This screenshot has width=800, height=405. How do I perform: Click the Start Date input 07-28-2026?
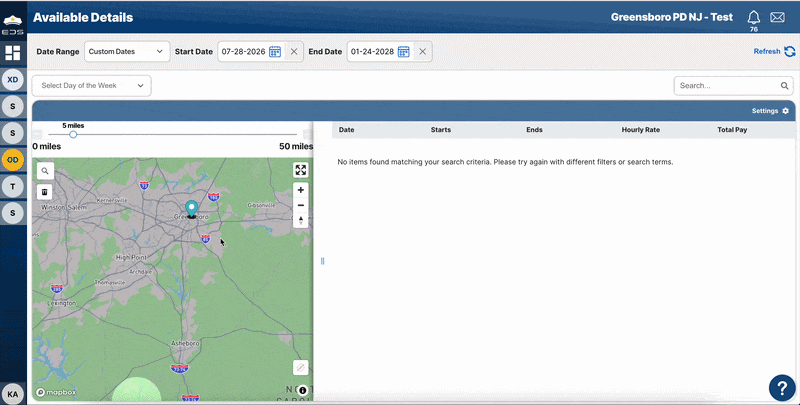tap(243, 52)
